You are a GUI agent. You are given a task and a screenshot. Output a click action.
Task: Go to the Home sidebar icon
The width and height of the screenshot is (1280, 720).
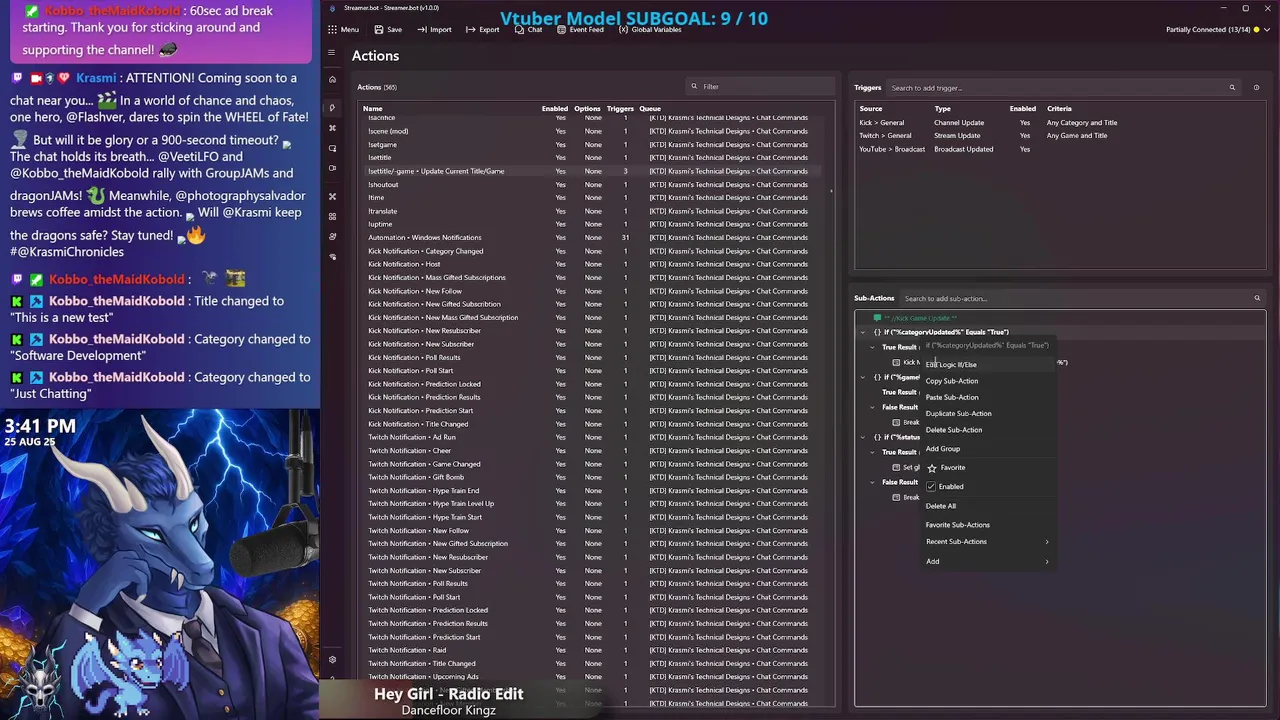coord(332,79)
